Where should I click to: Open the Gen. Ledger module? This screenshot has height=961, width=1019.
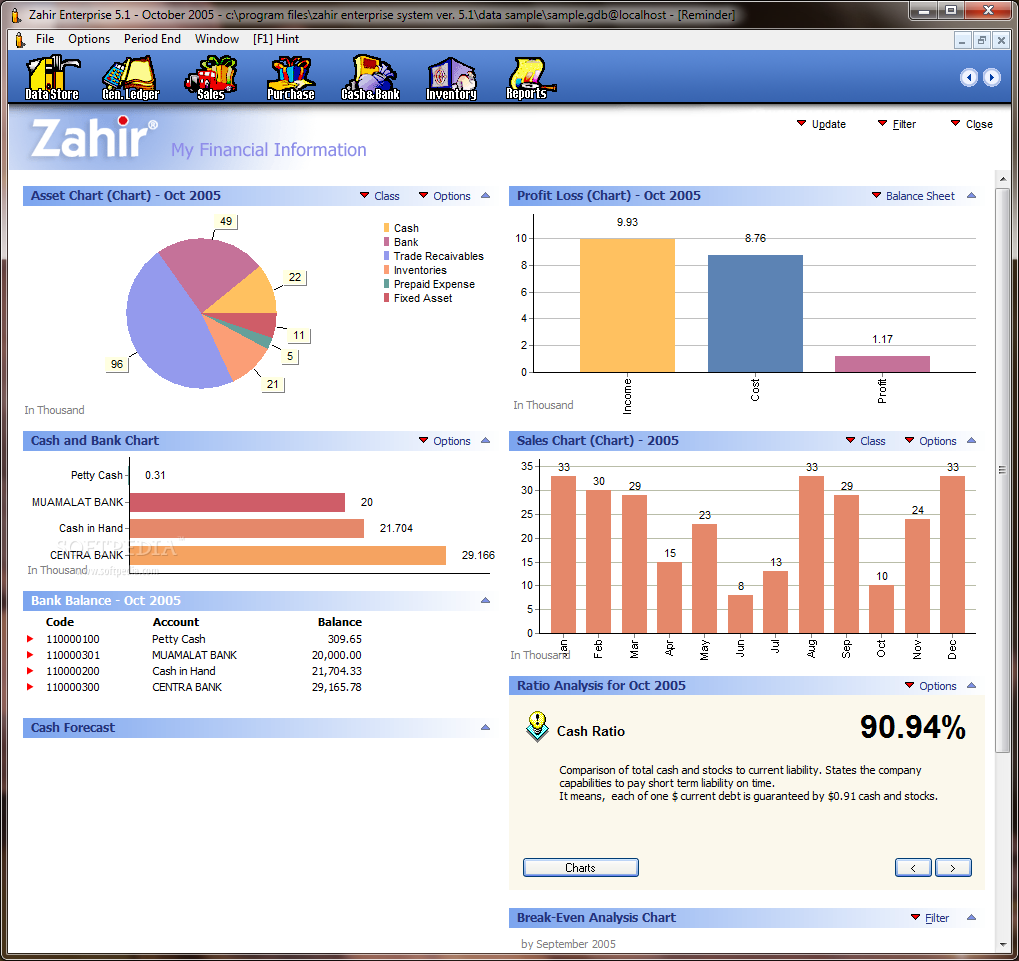(131, 78)
